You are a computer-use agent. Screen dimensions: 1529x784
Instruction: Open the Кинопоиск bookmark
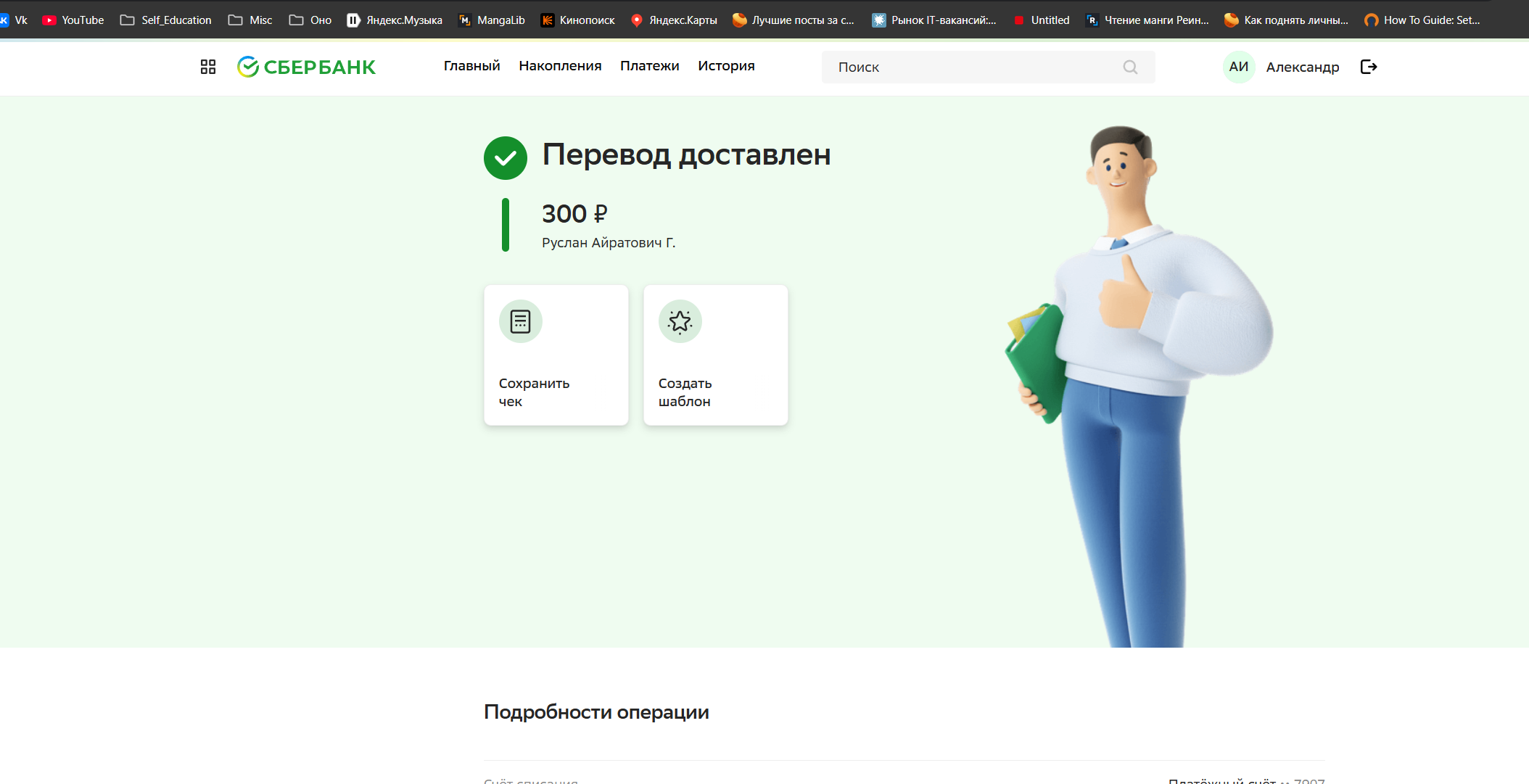(x=578, y=20)
